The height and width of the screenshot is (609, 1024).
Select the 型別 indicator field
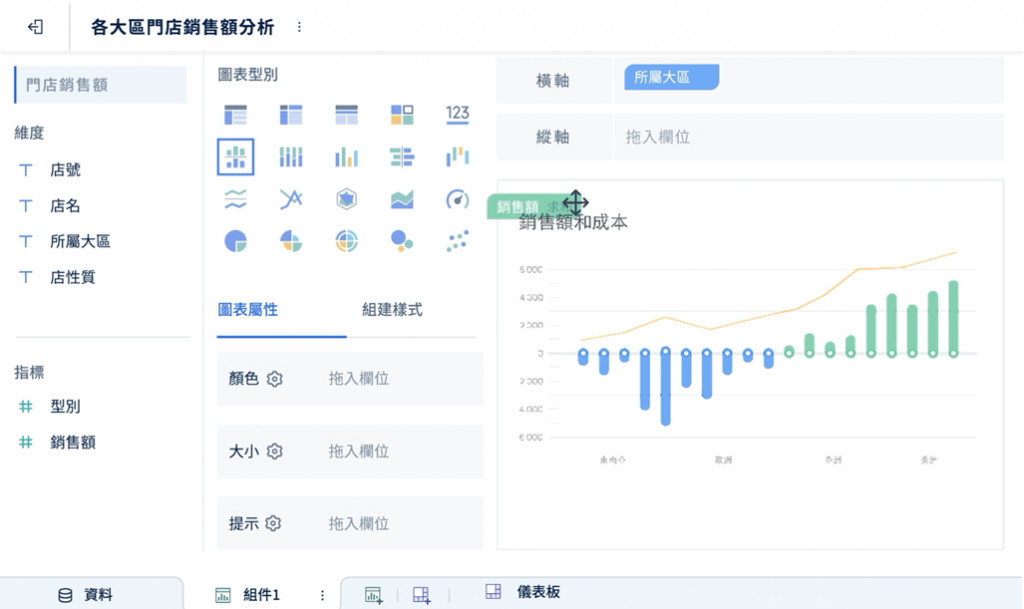click(65, 407)
